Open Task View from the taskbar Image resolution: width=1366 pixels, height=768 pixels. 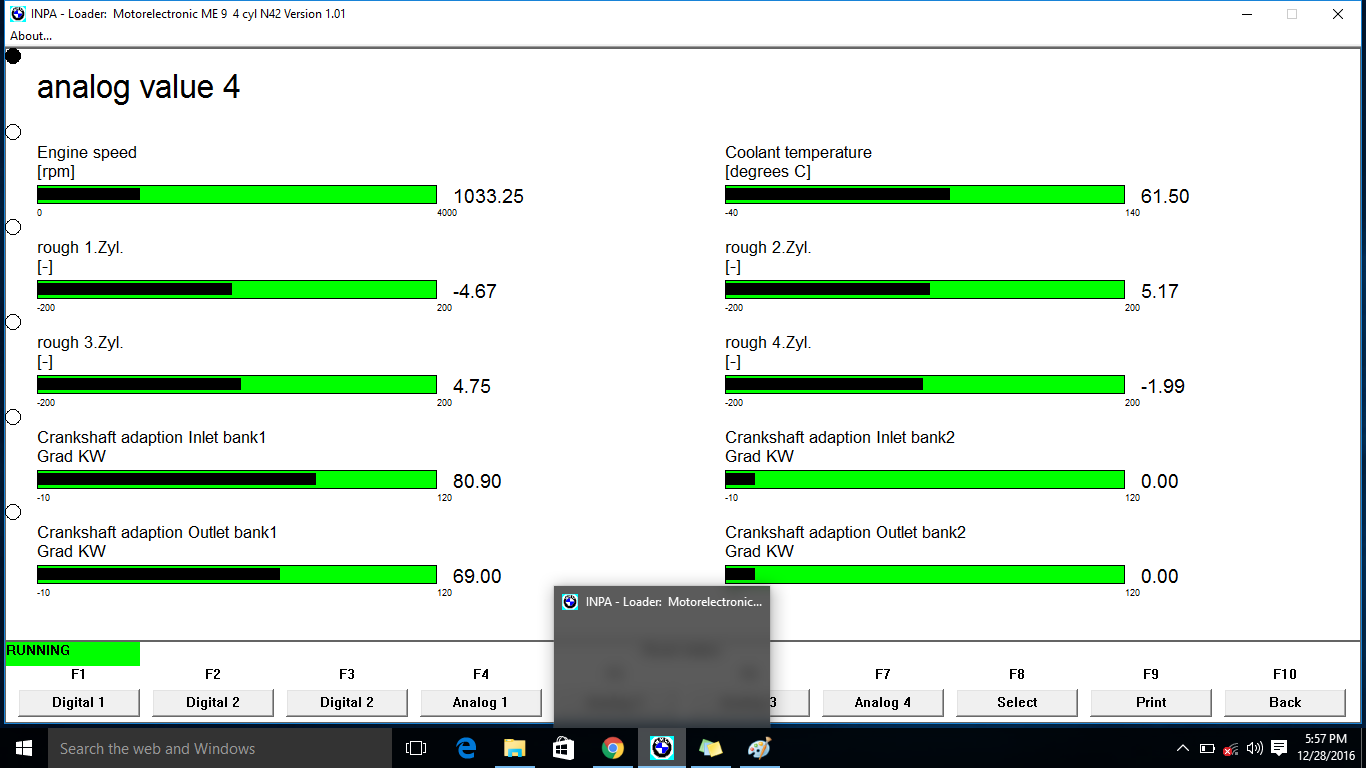(x=416, y=748)
